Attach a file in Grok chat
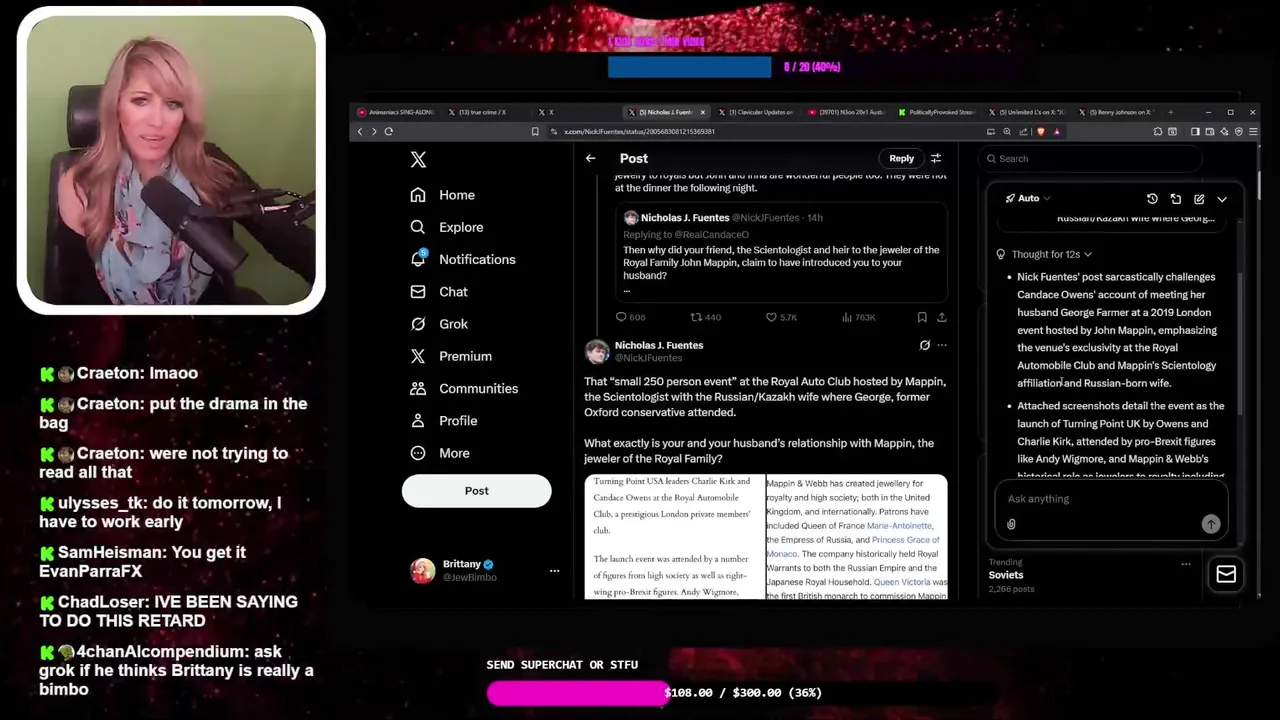1280x720 pixels. click(x=1011, y=524)
